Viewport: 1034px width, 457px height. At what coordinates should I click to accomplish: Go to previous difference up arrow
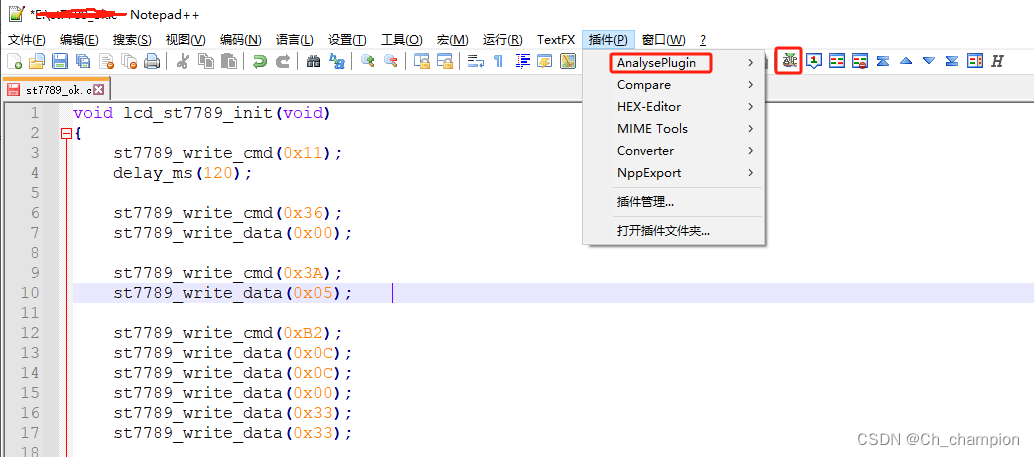click(906, 61)
